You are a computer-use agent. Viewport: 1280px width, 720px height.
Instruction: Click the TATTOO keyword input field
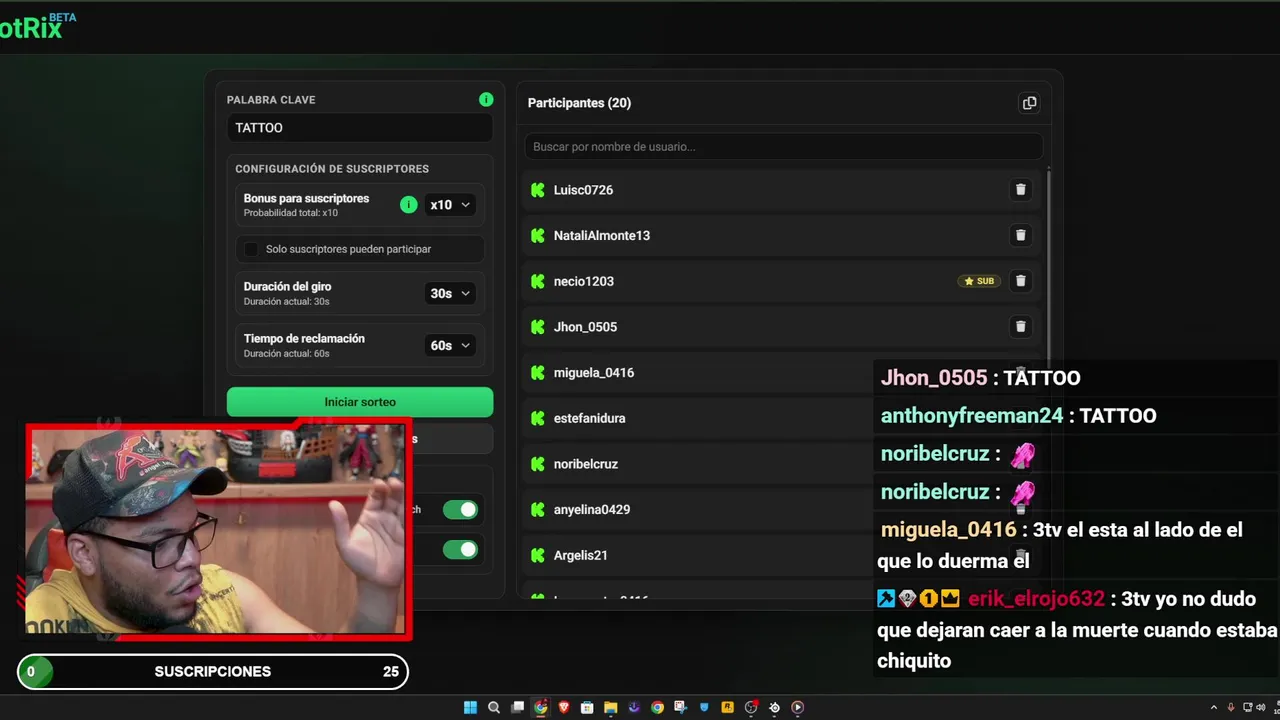pos(360,128)
